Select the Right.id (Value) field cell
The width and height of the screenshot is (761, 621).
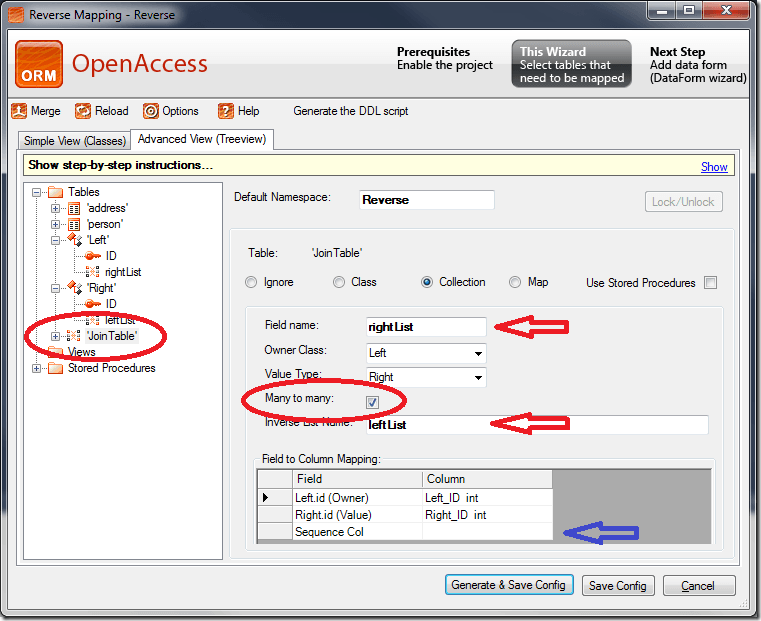pos(357,515)
